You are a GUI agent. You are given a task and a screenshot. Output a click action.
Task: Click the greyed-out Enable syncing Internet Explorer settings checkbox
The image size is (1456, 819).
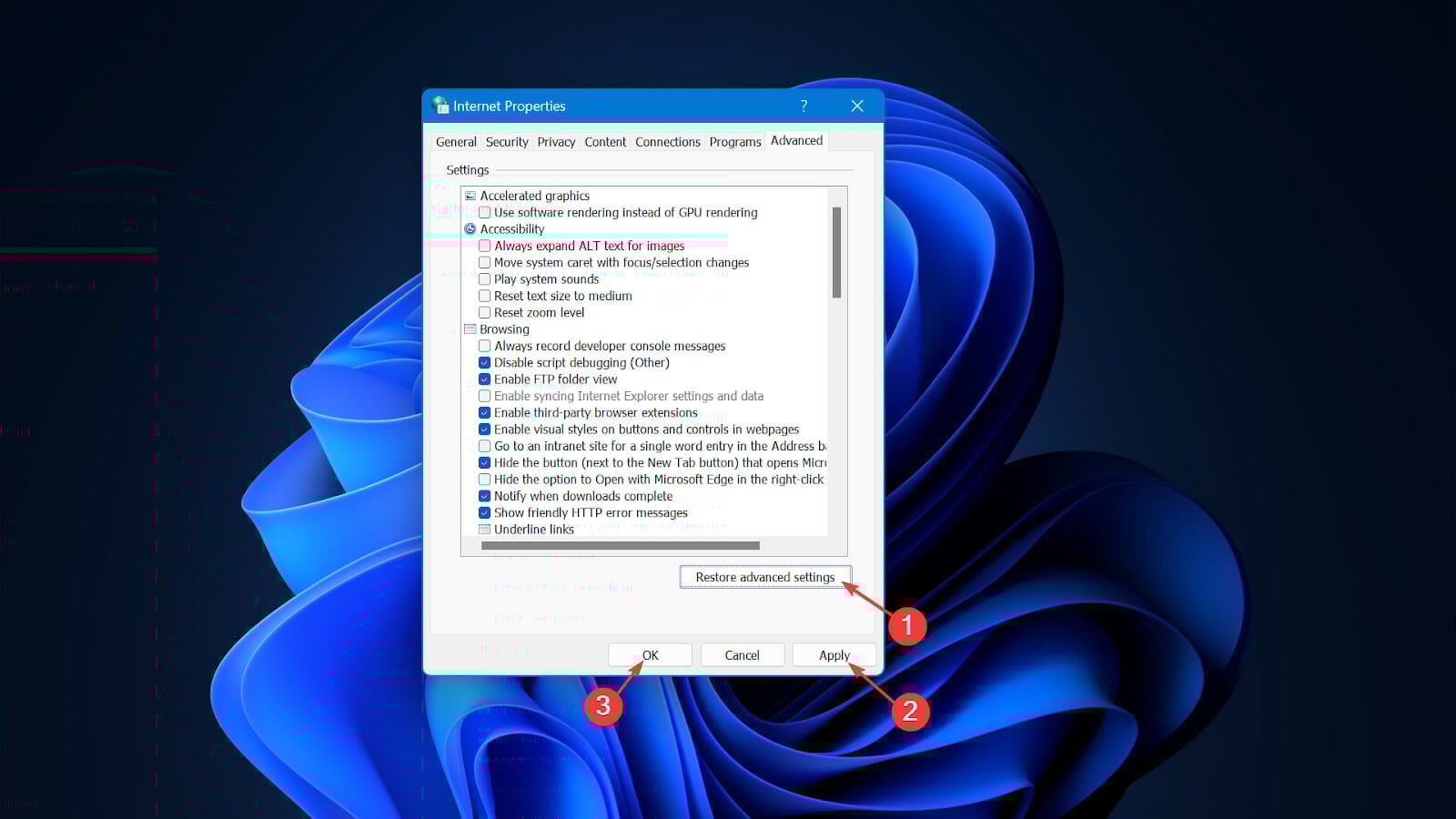click(484, 396)
